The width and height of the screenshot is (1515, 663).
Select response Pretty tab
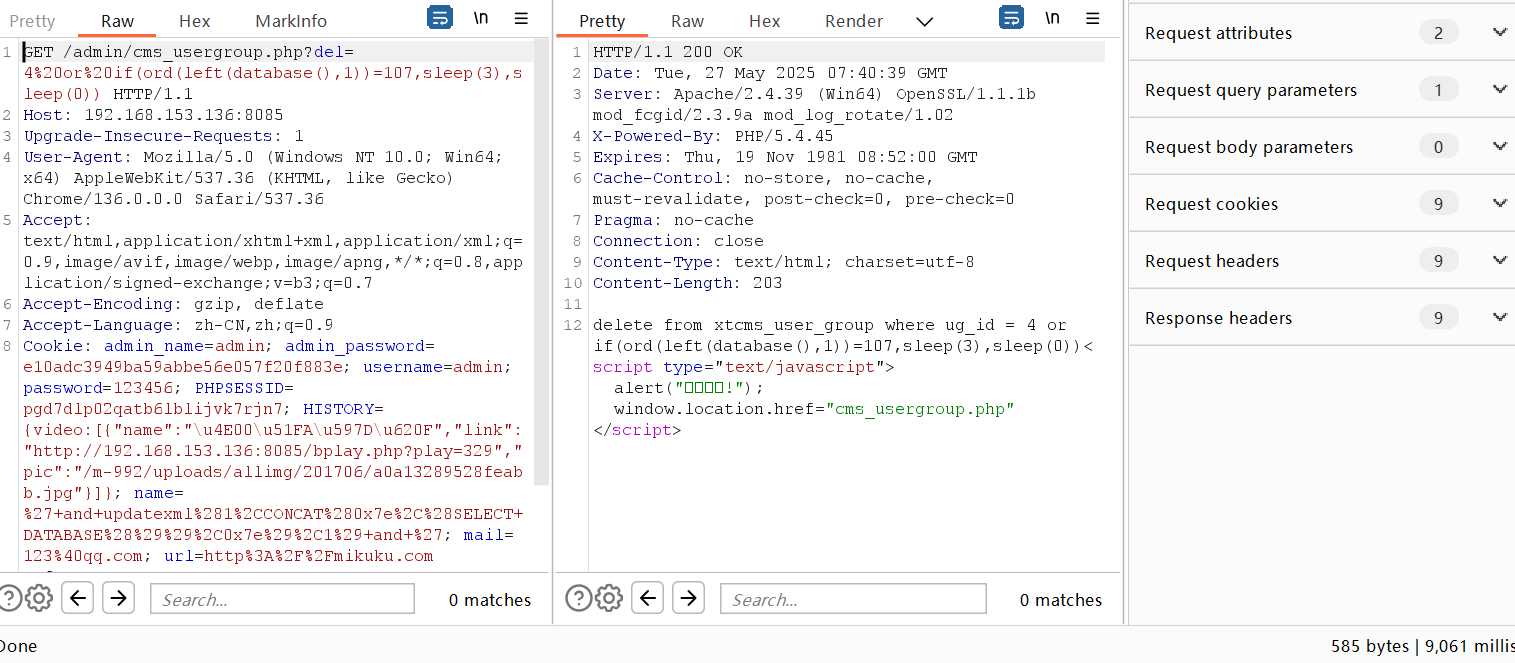point(602,21)
